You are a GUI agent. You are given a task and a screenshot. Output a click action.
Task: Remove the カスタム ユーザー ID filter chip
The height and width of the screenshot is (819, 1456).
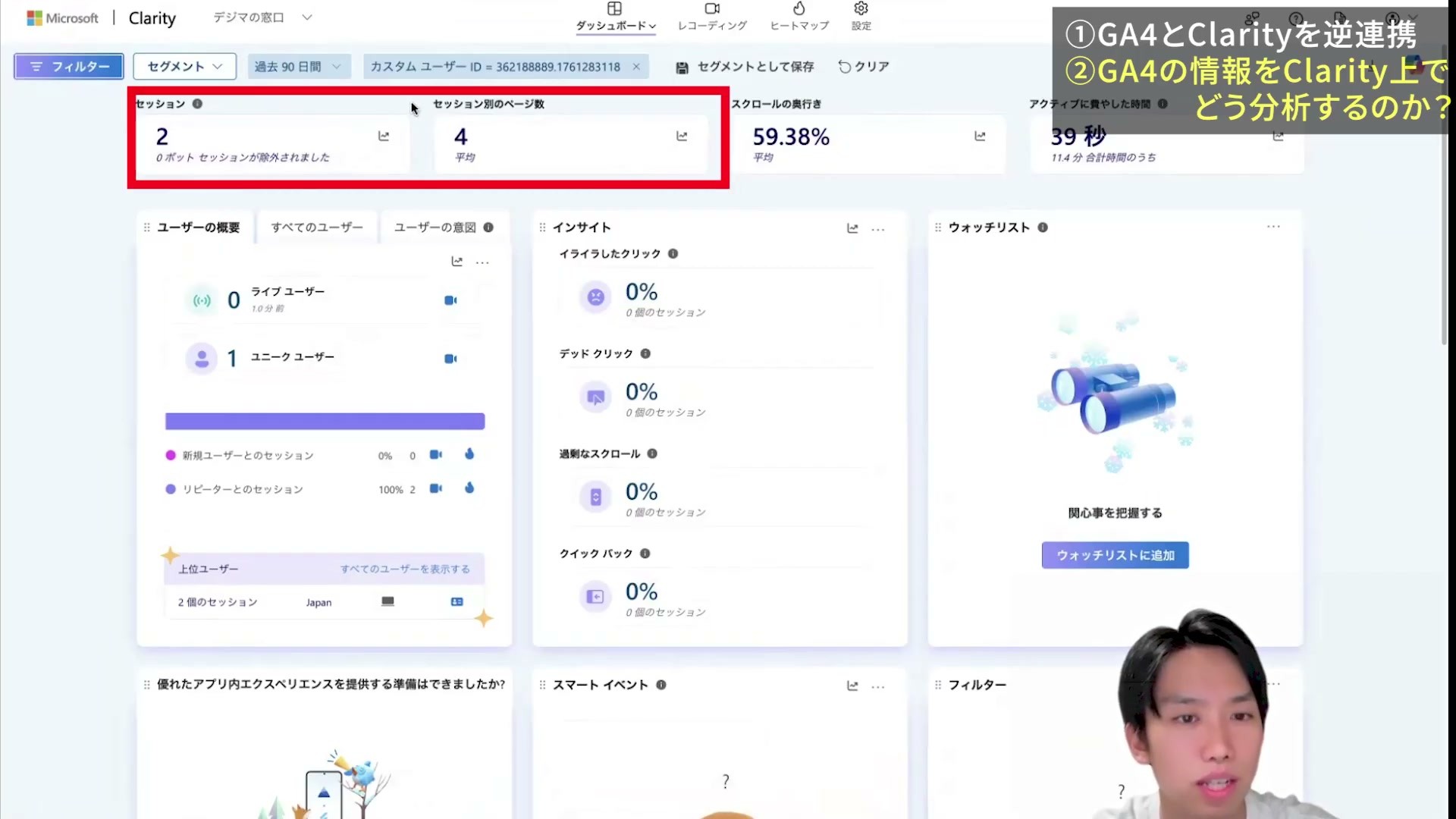pyautogui.click(x=636, y=67)
